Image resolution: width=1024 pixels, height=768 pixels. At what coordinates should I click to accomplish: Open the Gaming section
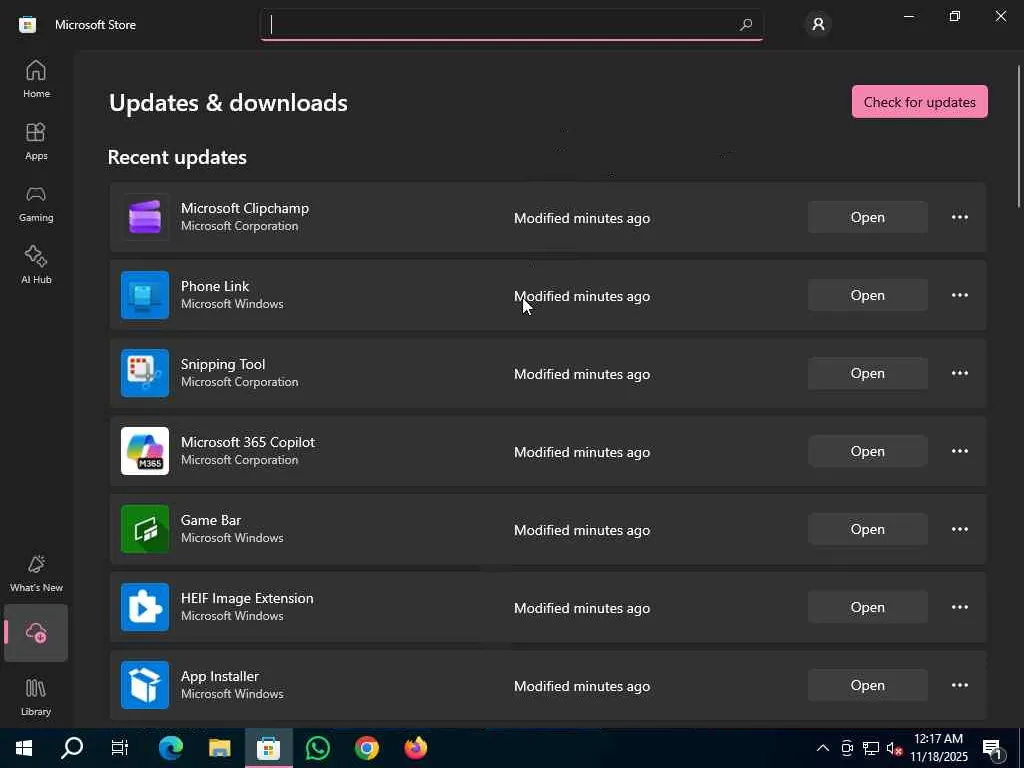pyautogui.click(x=36, y=203)
